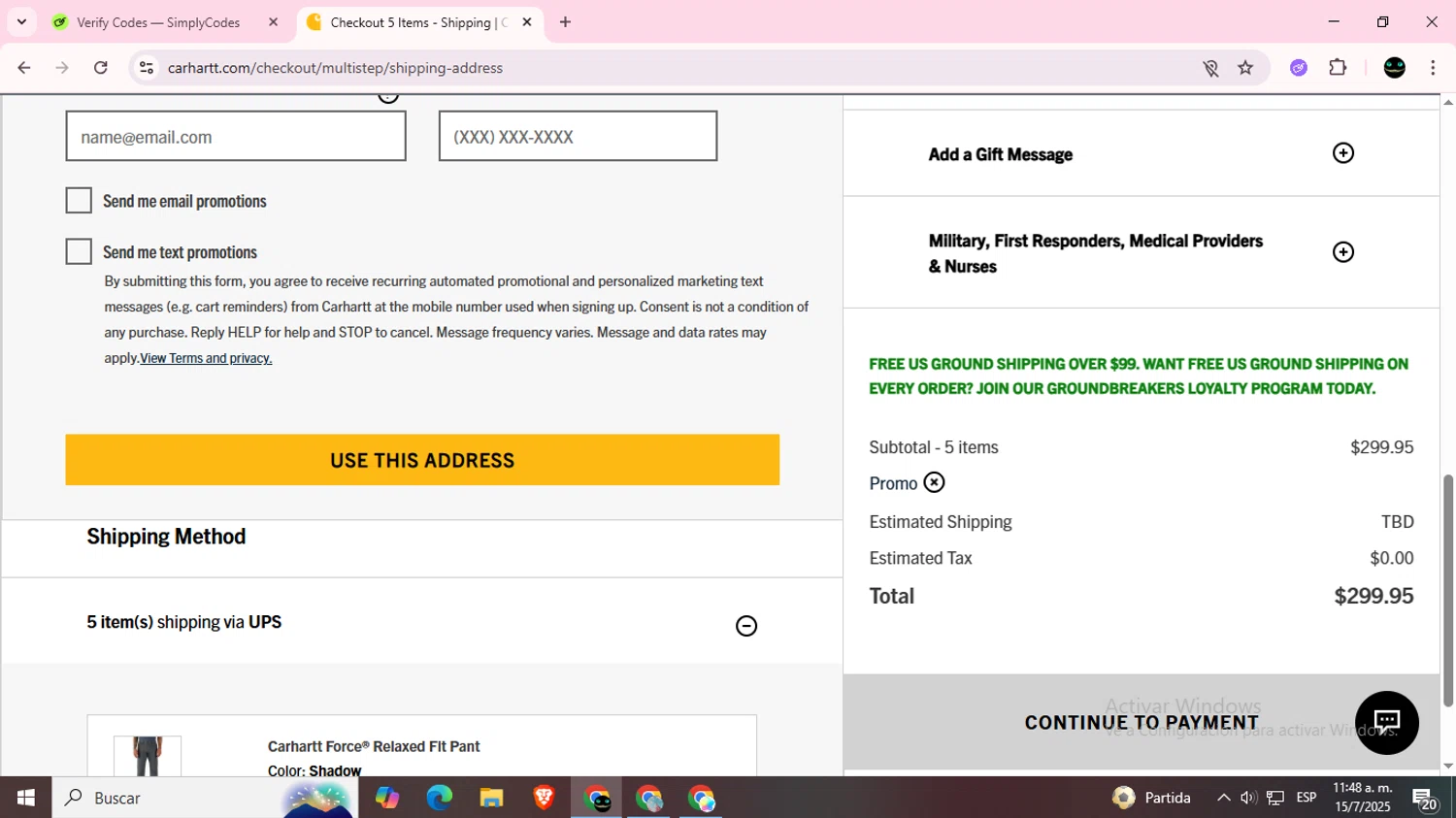The width and height of the screenshot is (1456, 818).
Task: Open the notification center icon
Action: tap(1425, 799)
